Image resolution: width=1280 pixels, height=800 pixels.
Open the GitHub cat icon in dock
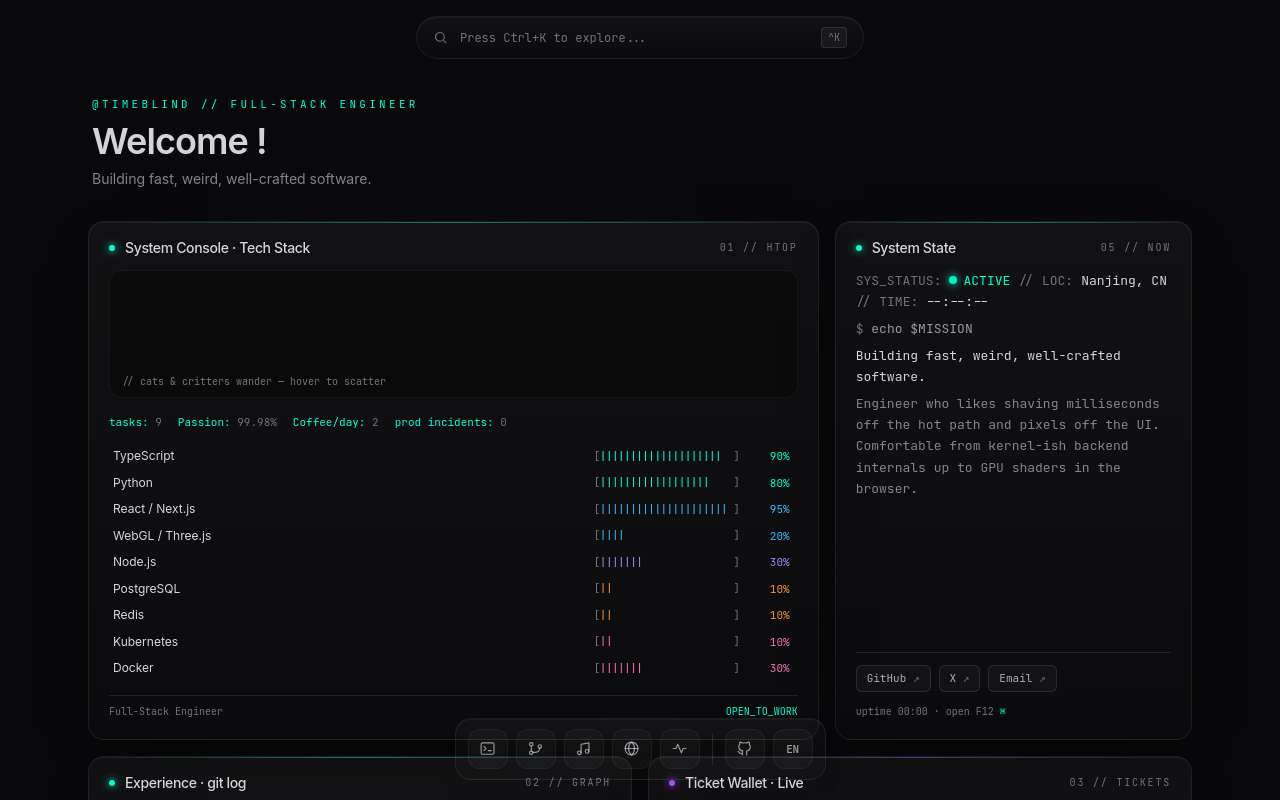745,749
